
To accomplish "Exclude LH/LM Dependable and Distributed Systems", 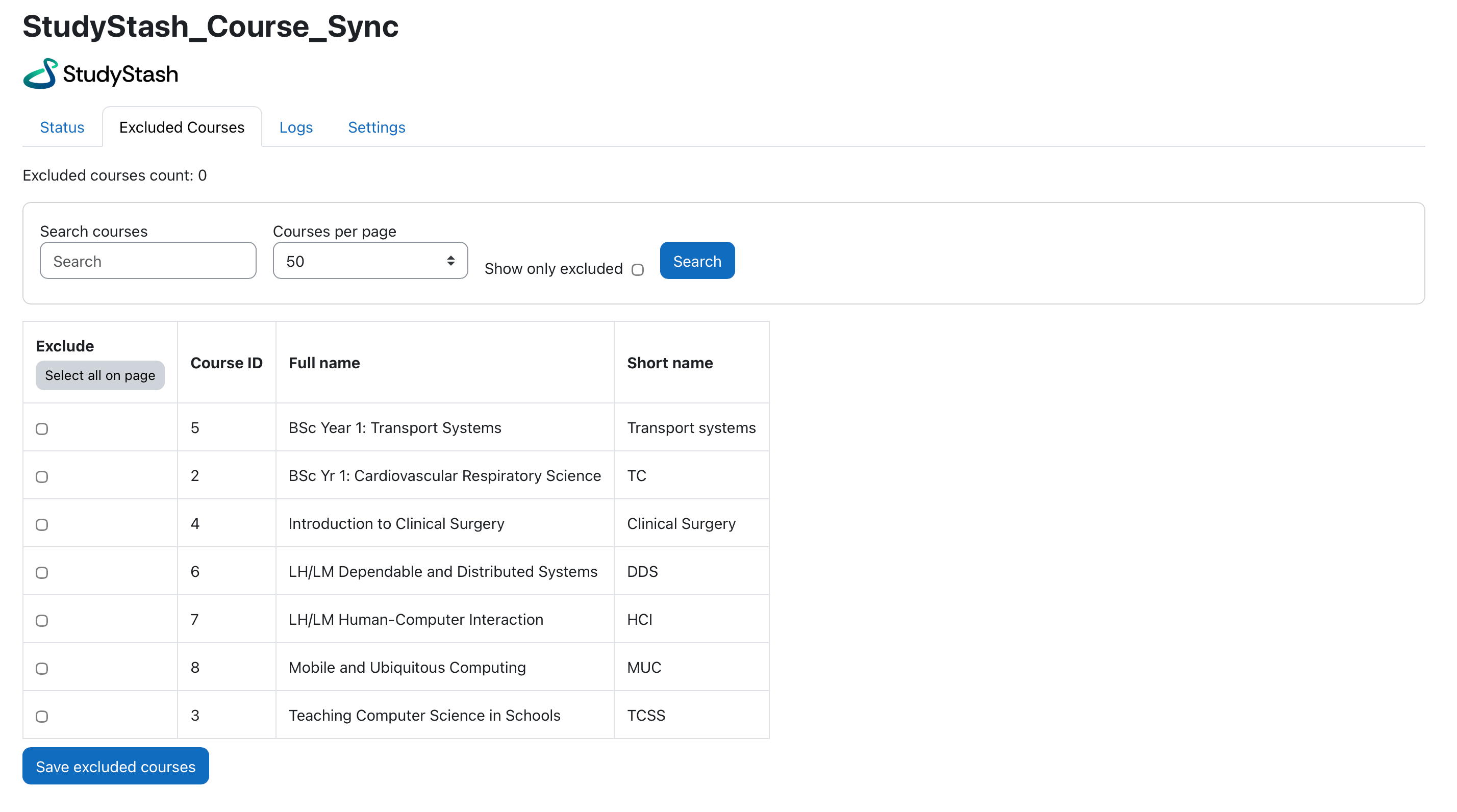I will 42,573.
